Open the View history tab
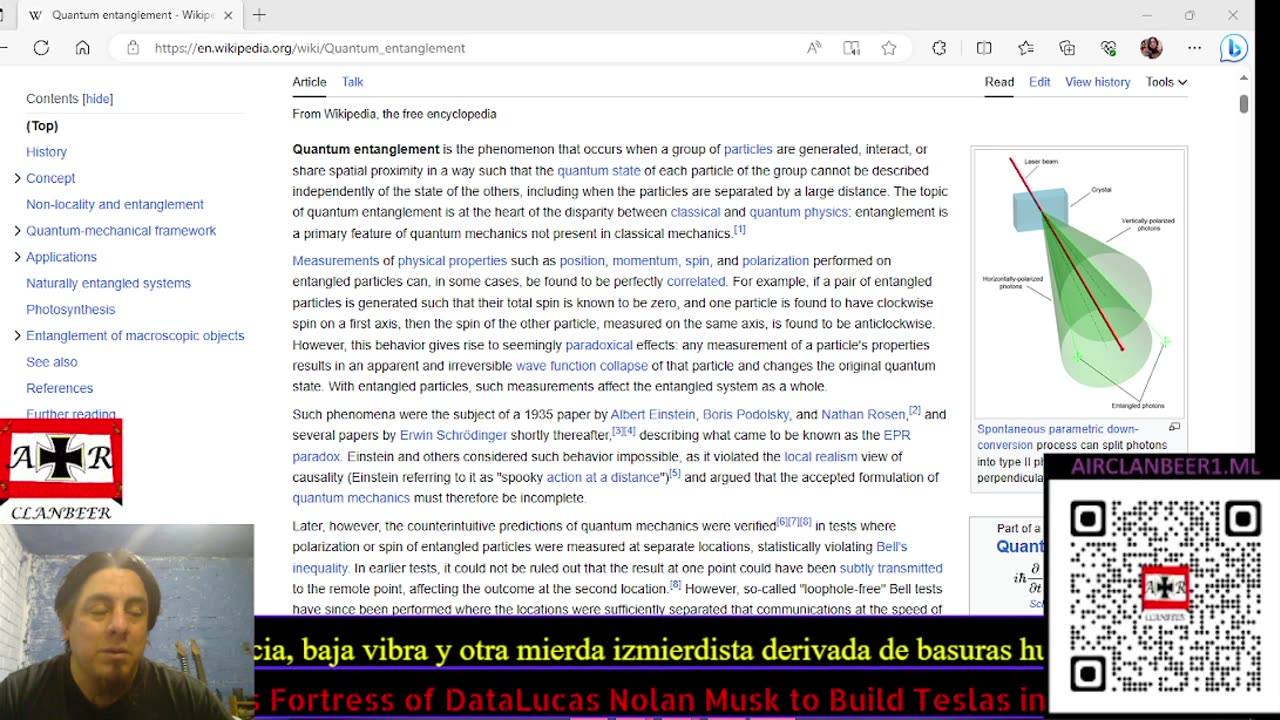This screenshot has height=720, width=1280. 1098,82
